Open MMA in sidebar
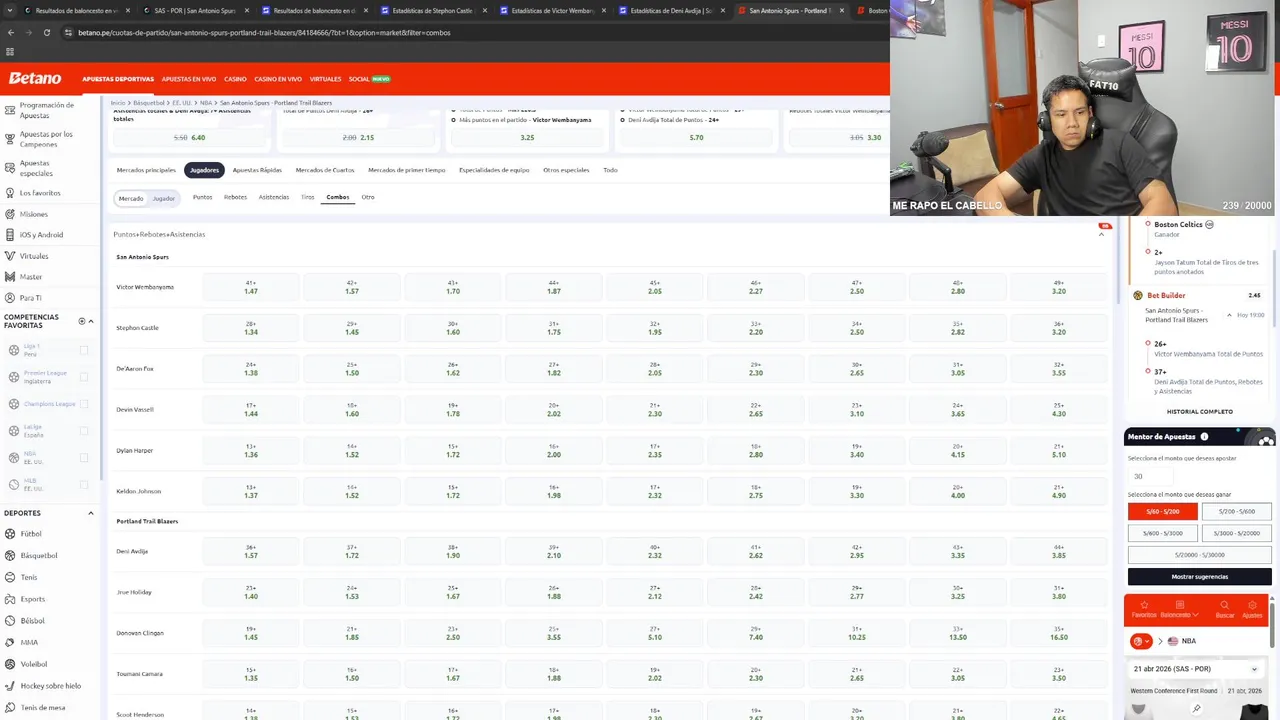The image size is (1280, 720). click(x=29, y=642)
